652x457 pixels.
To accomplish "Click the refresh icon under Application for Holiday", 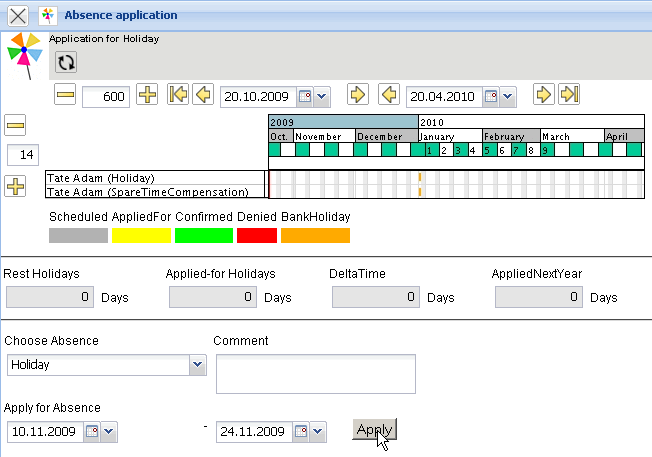I will click(66, 63).
